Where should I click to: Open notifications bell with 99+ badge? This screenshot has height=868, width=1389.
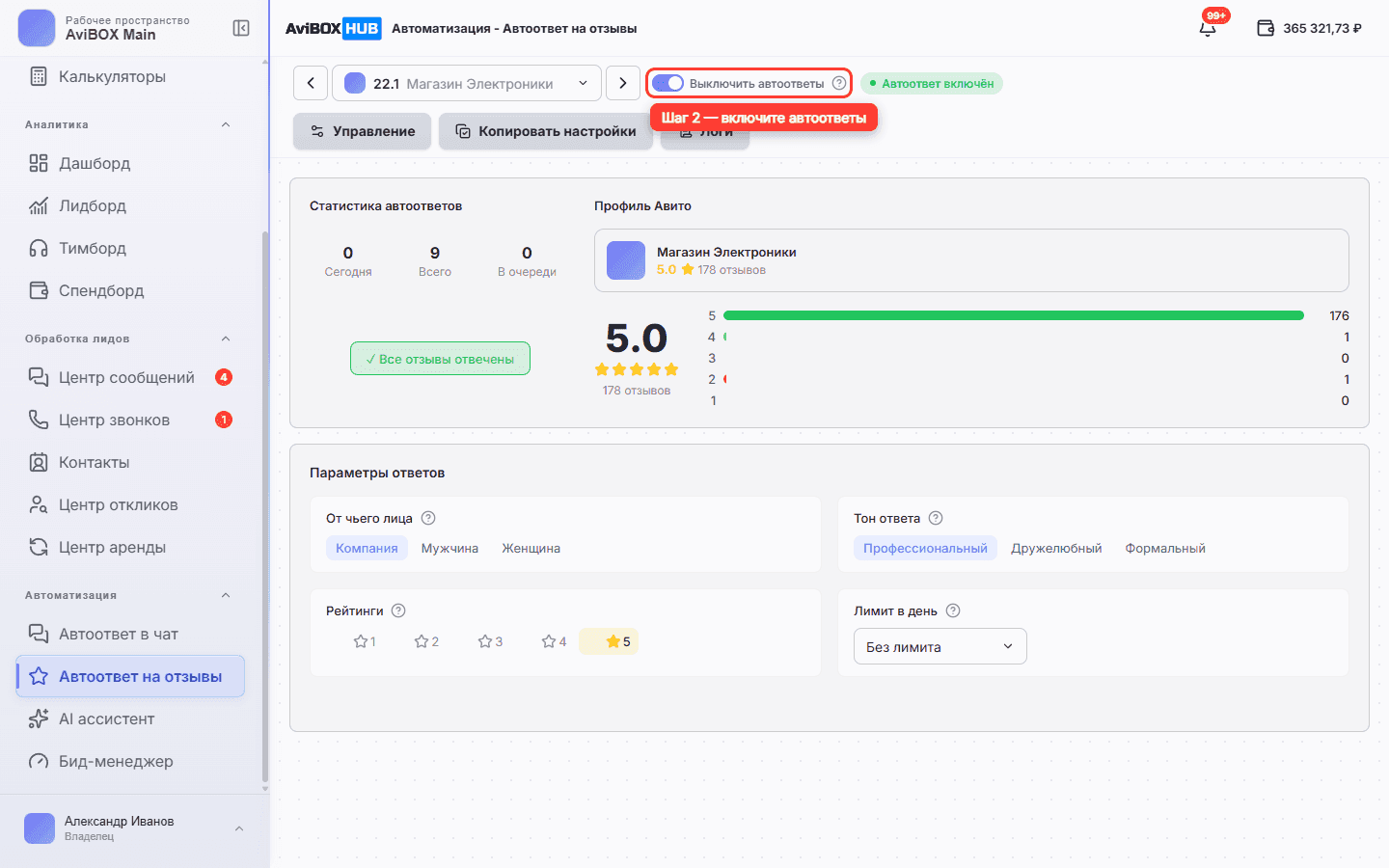pyautogui.click(x=1208, y=28)
